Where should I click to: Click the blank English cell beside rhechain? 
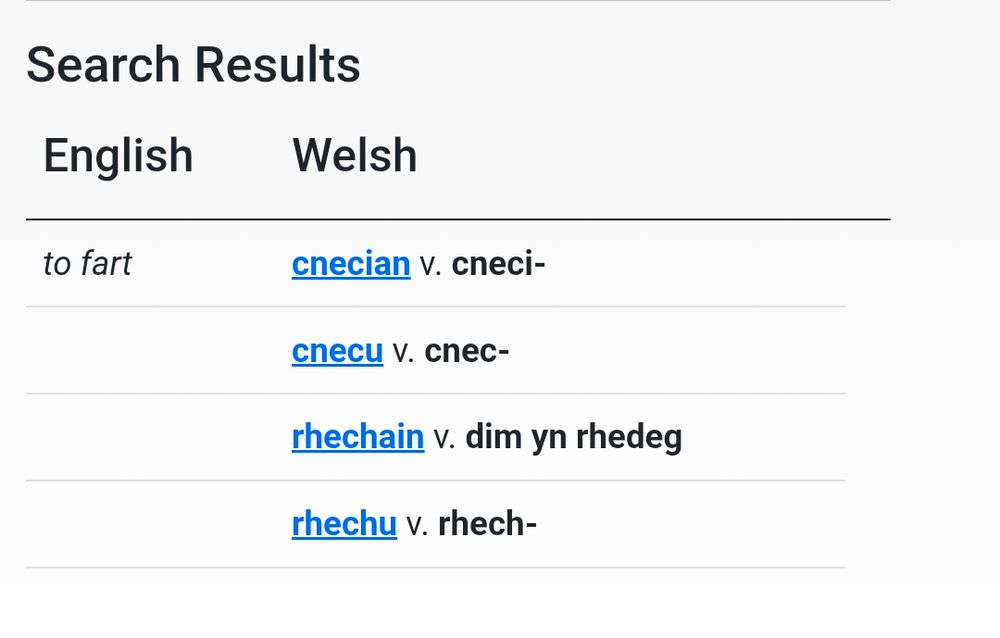point(150,437)
